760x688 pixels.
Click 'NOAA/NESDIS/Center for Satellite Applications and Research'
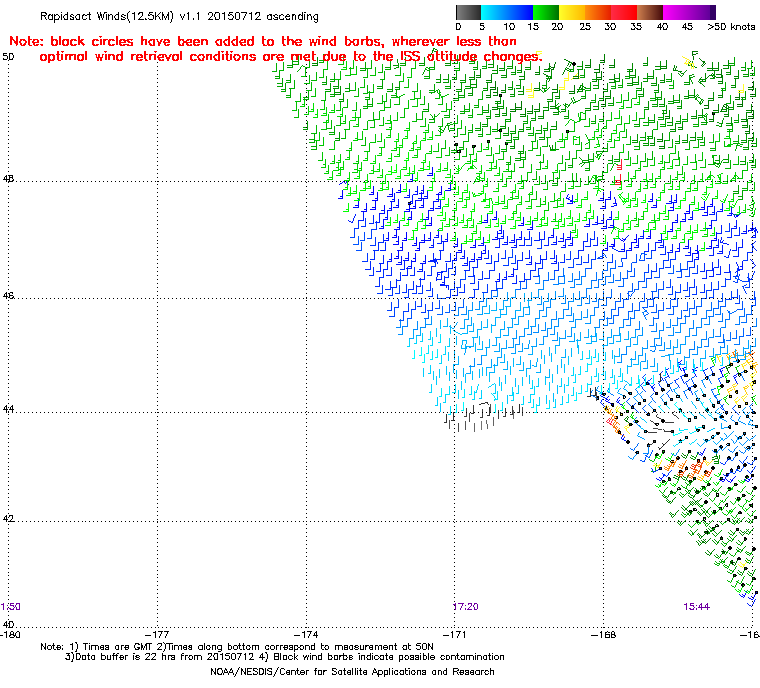click(352, 672)
